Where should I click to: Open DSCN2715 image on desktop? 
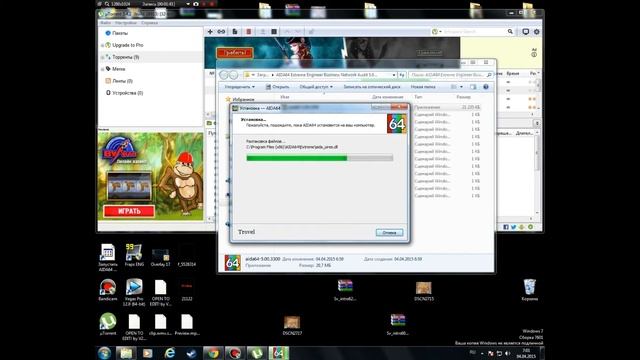coord(424,291)
